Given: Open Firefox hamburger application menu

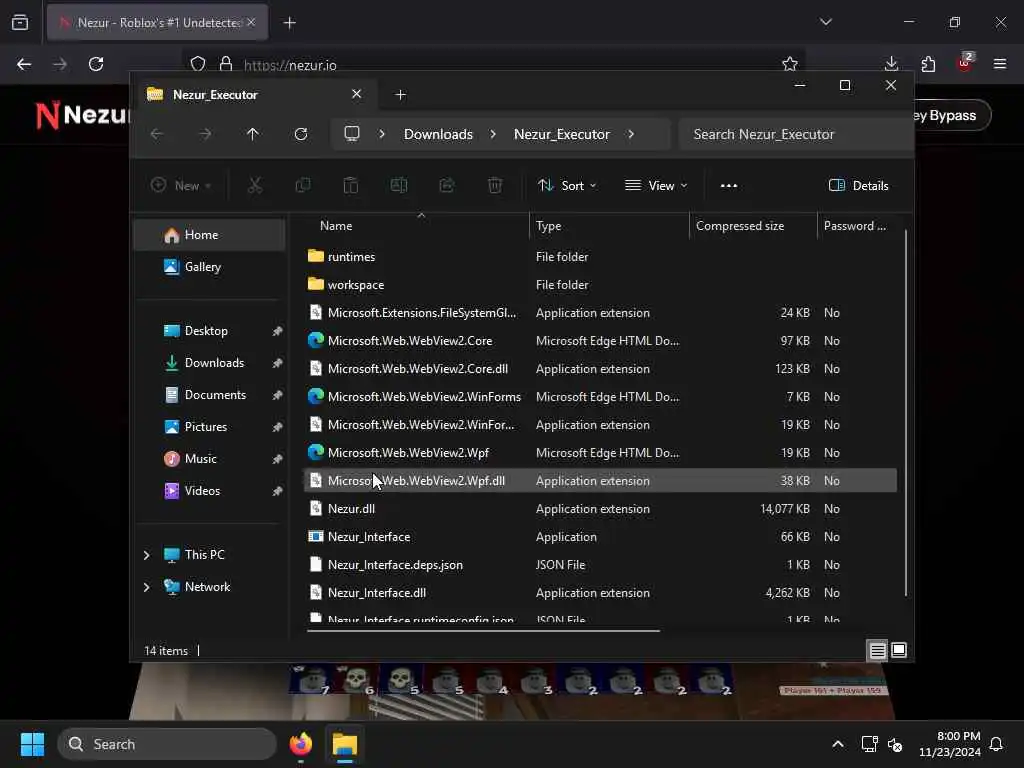Looking at the screenshot, I should [x=1000, y=64].
